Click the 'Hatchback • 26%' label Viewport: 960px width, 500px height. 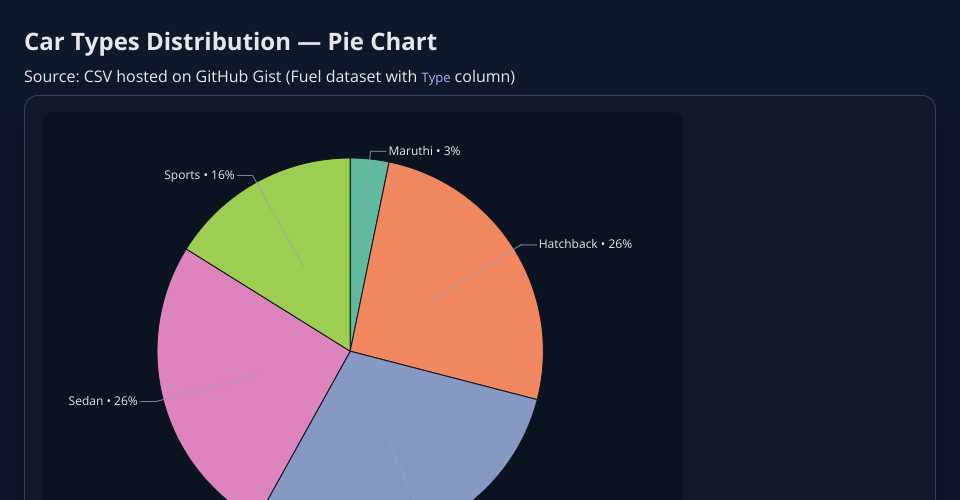[x=585, y=244]
